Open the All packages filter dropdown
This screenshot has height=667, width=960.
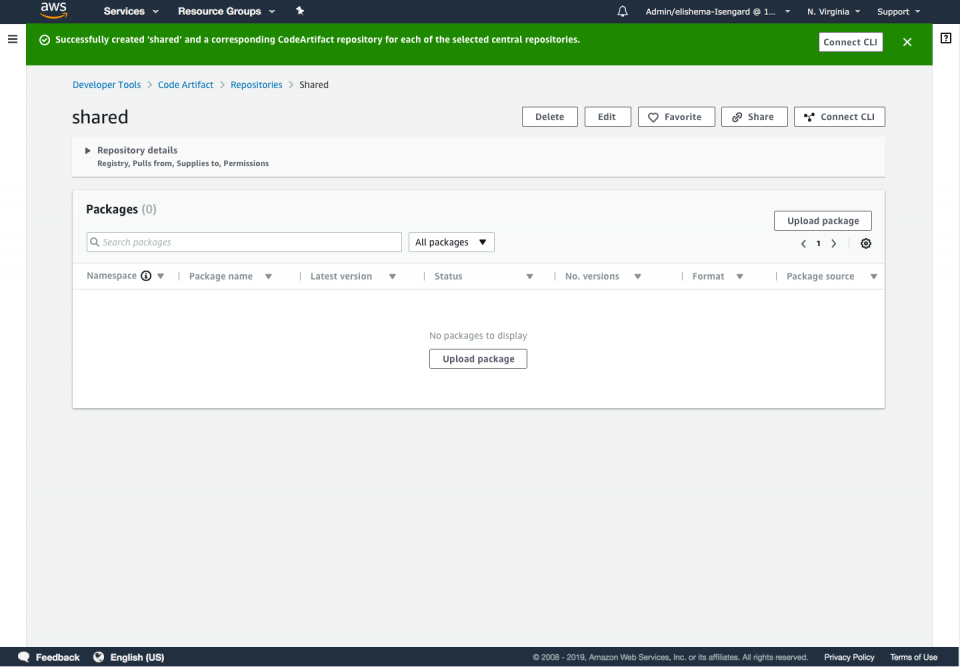tap(451, 242)
